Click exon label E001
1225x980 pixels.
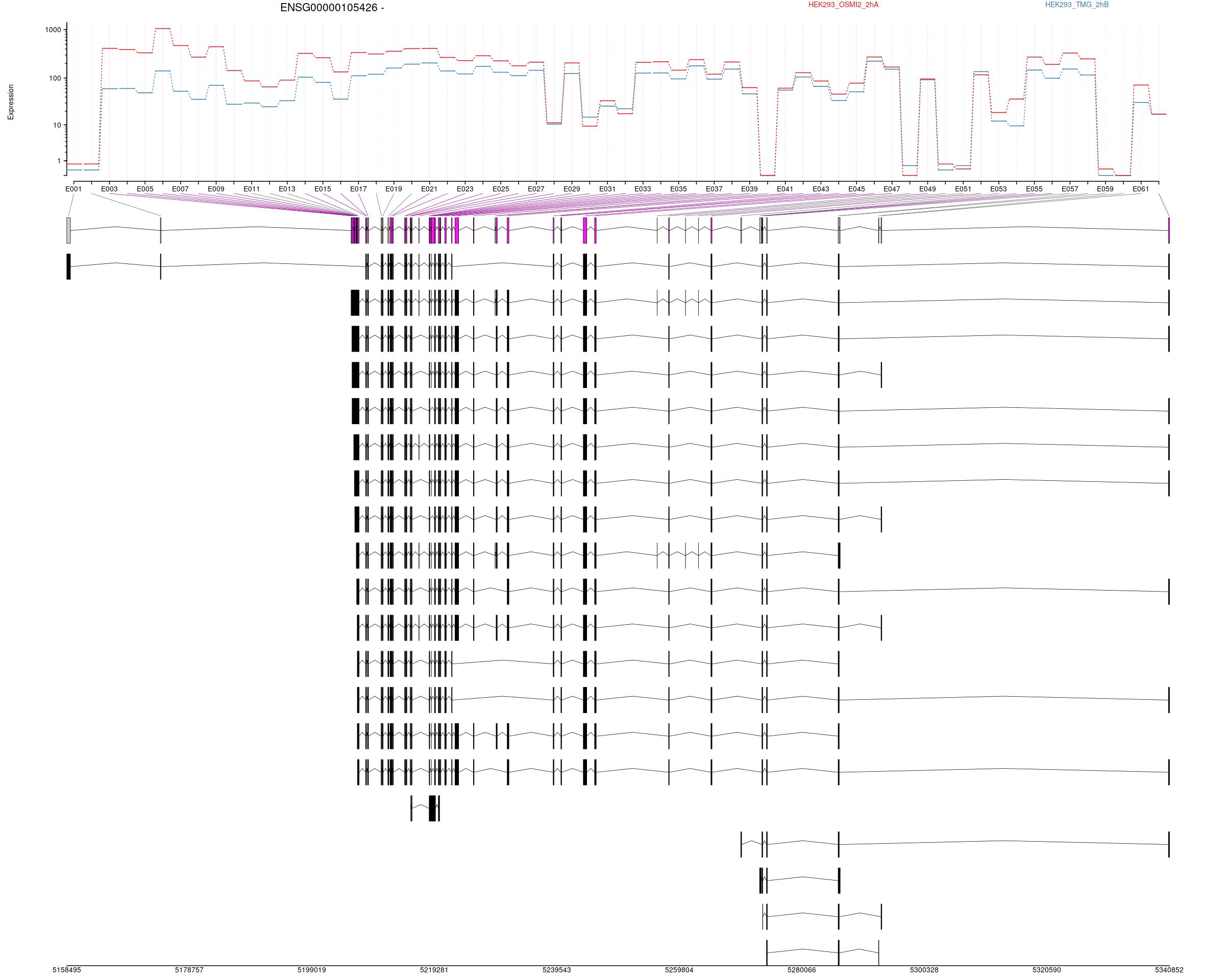pos(74,189)
